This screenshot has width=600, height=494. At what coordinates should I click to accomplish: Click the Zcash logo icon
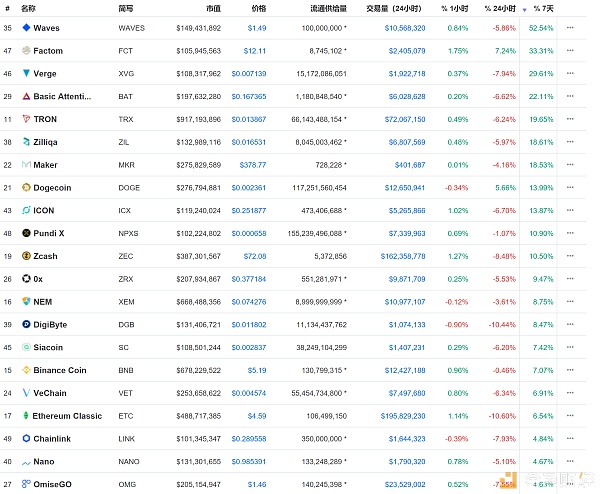(26, 256)
